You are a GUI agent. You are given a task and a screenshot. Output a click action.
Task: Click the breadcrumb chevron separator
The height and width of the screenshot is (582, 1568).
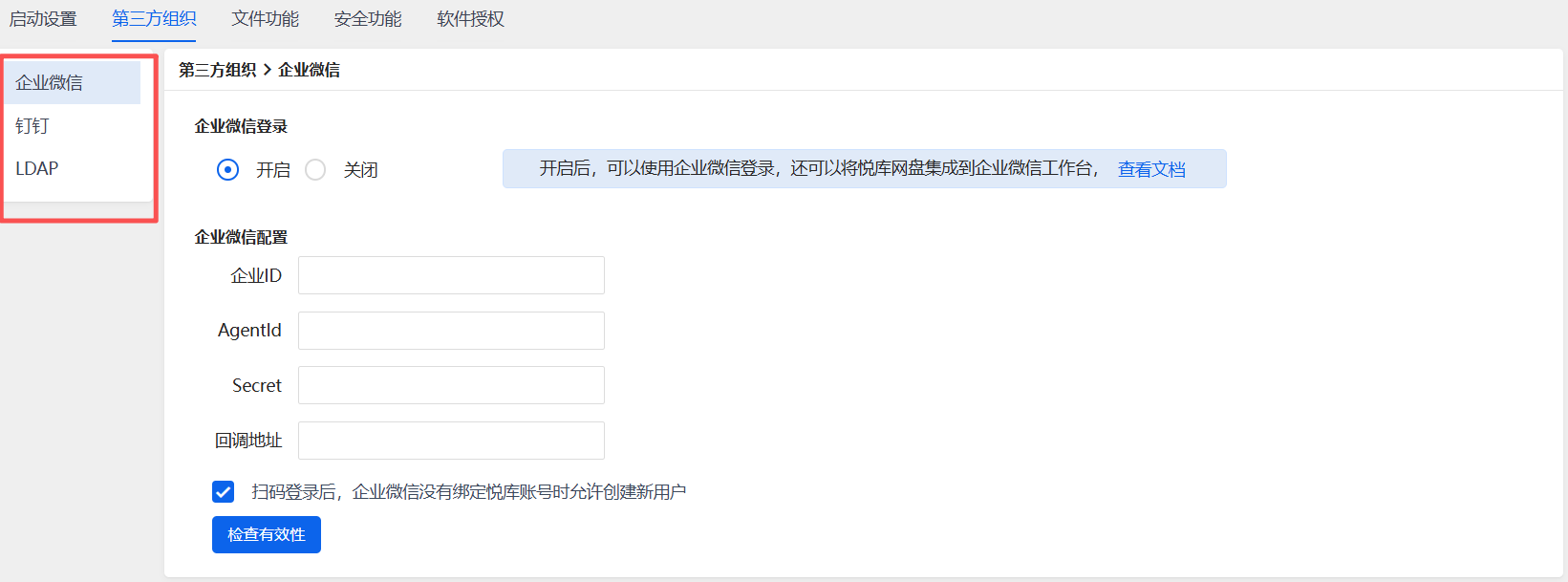point(268,70)
